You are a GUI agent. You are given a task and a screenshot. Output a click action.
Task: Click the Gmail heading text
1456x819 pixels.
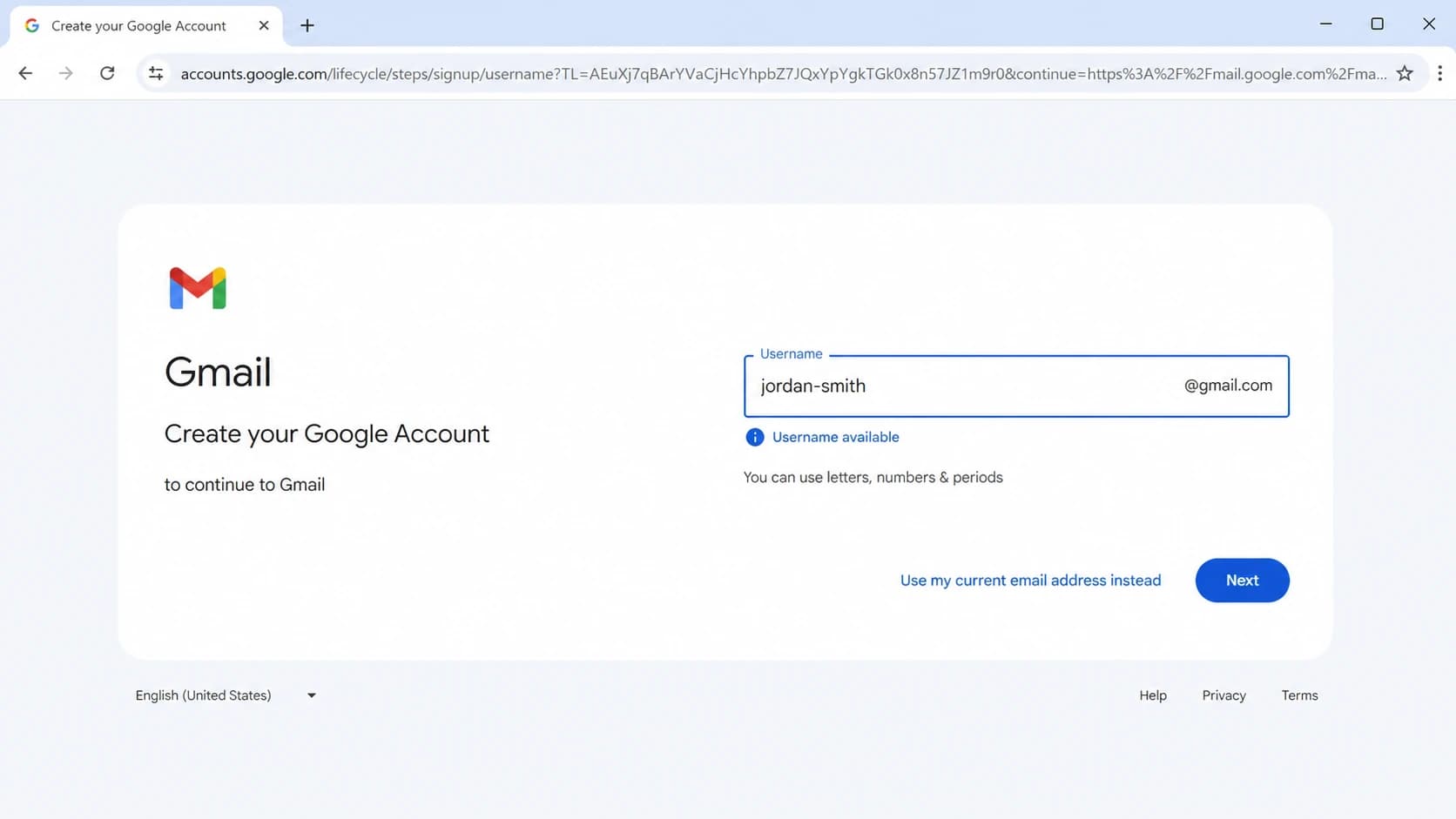coord(218,373)
